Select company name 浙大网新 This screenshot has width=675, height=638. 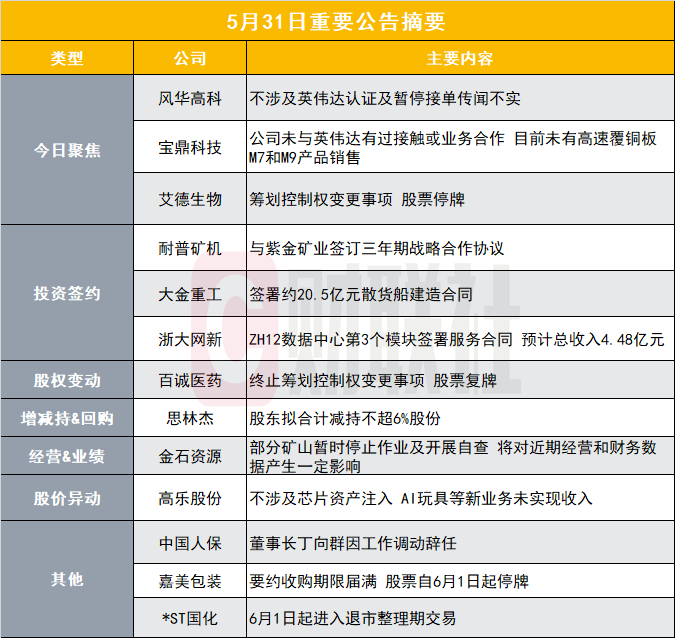point(190,340)
